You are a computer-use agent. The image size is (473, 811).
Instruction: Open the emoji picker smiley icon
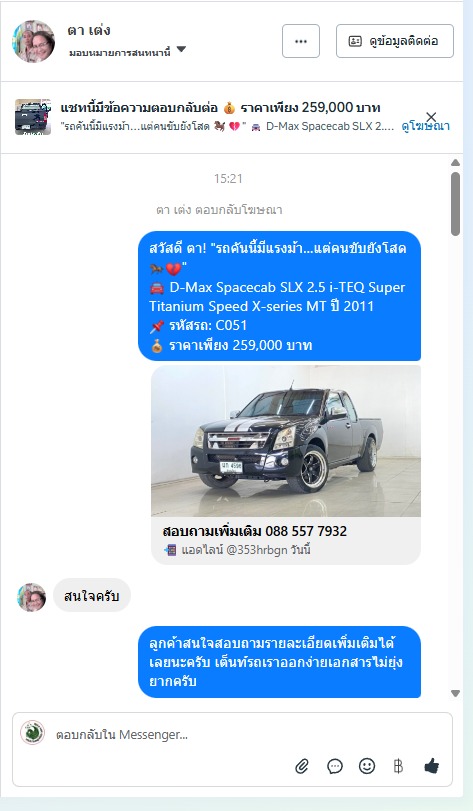tap(367, 765)
